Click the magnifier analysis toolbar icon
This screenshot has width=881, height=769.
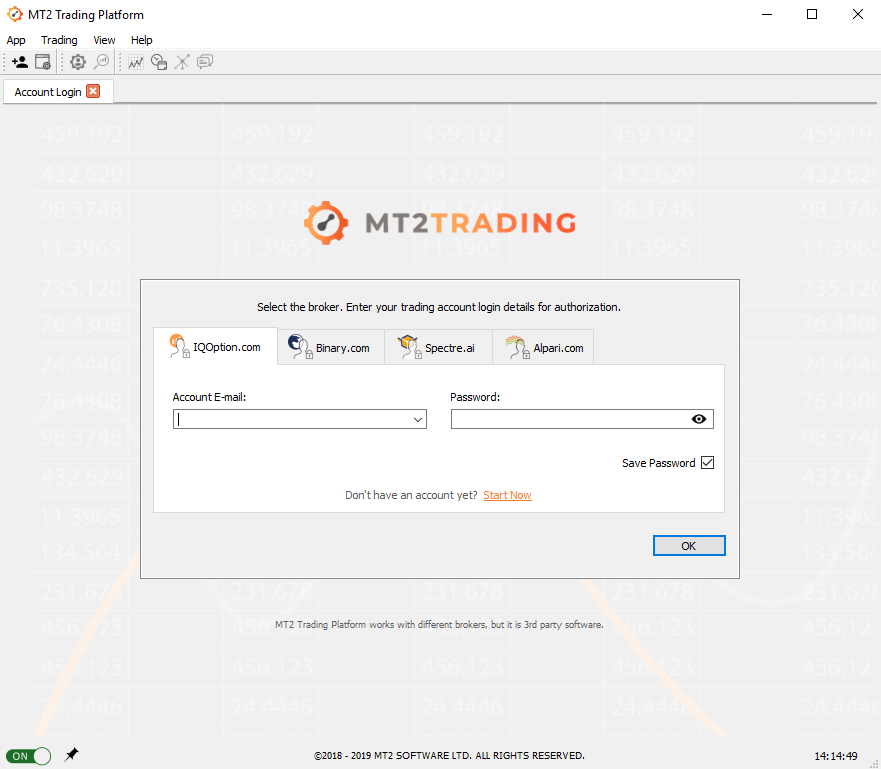[x=102, y=62]
